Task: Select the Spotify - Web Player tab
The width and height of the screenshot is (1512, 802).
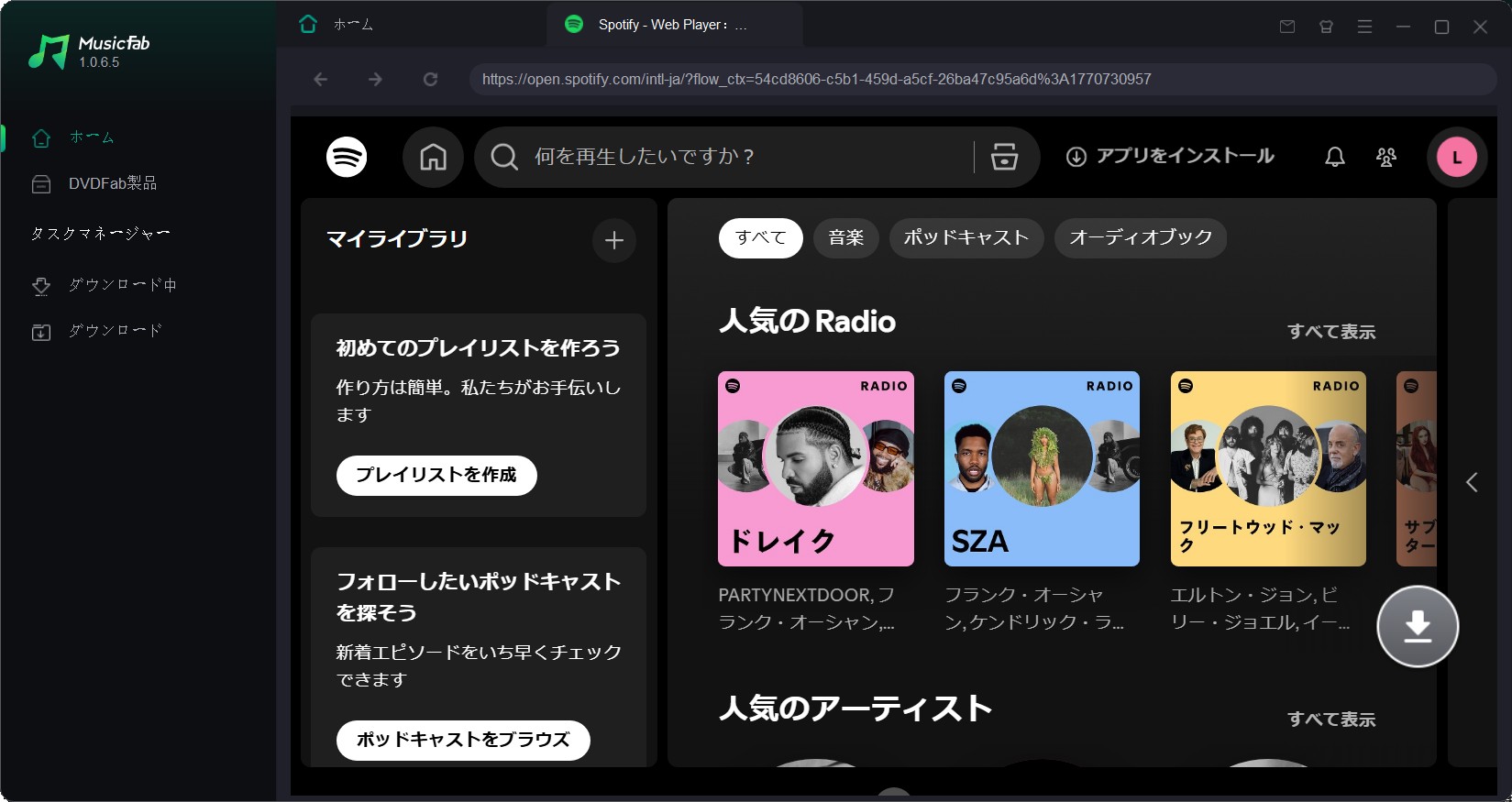Action: tap(673, 25)
